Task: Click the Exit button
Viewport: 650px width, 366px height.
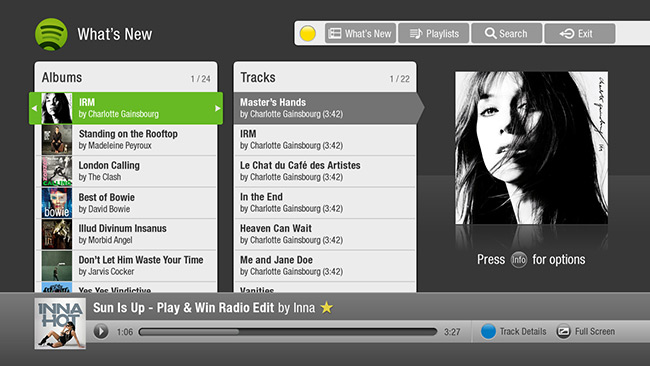Action: tap(580, 34)
